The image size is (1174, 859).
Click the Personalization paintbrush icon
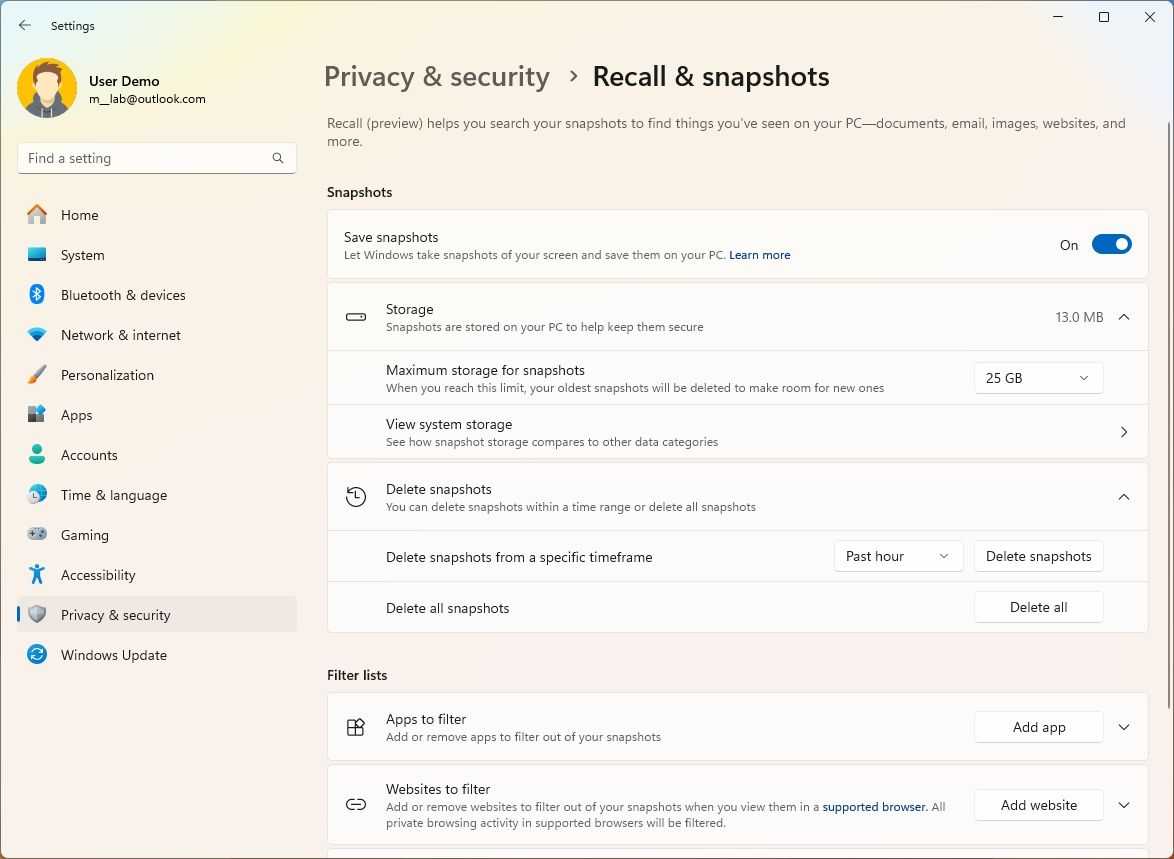[x=37, y=374]
